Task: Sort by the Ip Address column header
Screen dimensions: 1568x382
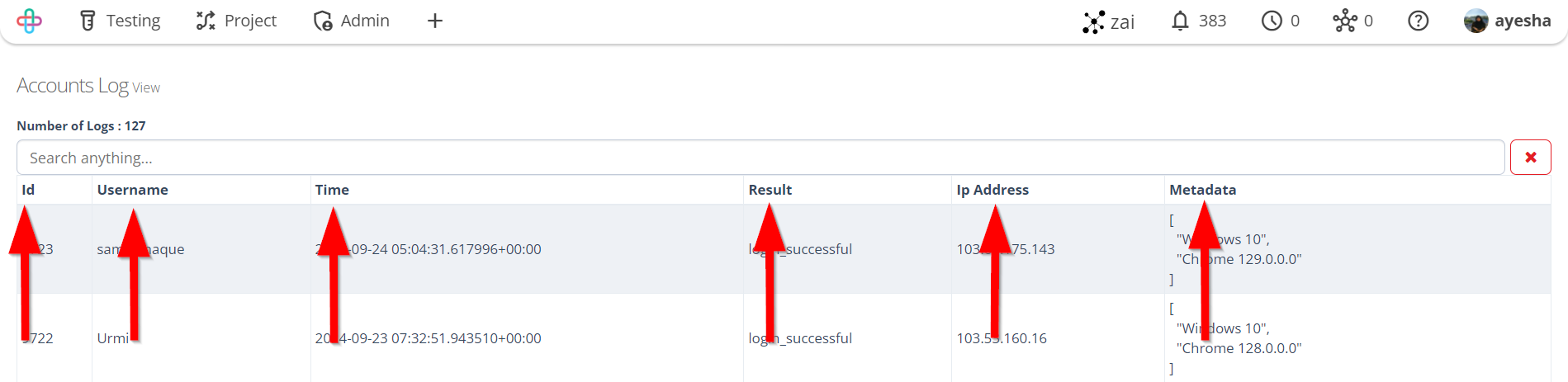Action: point(992,190)
